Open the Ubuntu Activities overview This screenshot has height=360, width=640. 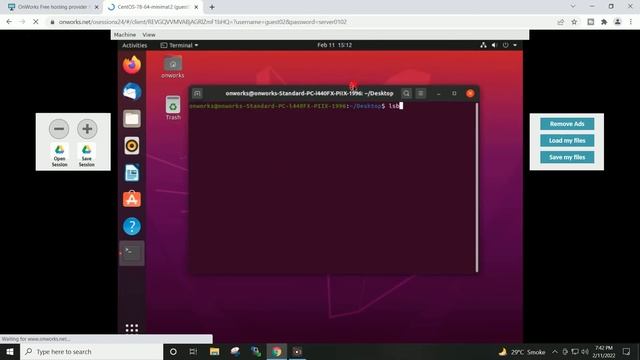(134, 45)
